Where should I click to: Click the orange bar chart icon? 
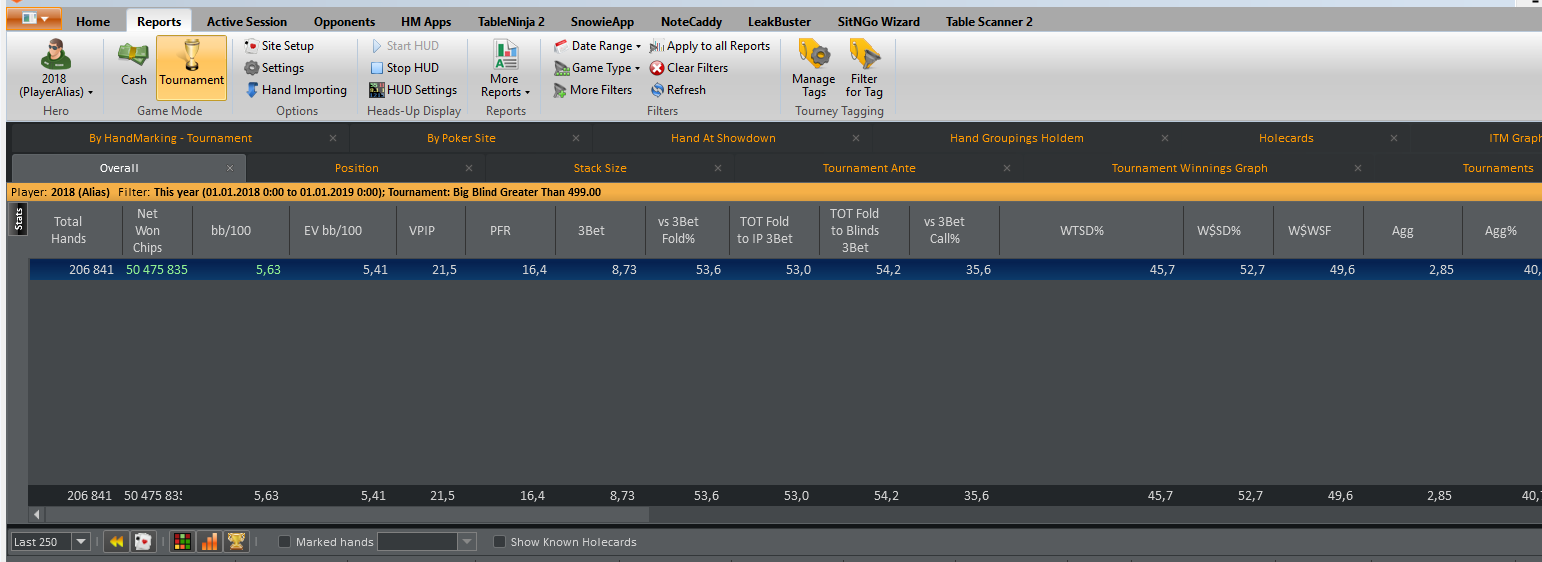click(x=209, y=541)
